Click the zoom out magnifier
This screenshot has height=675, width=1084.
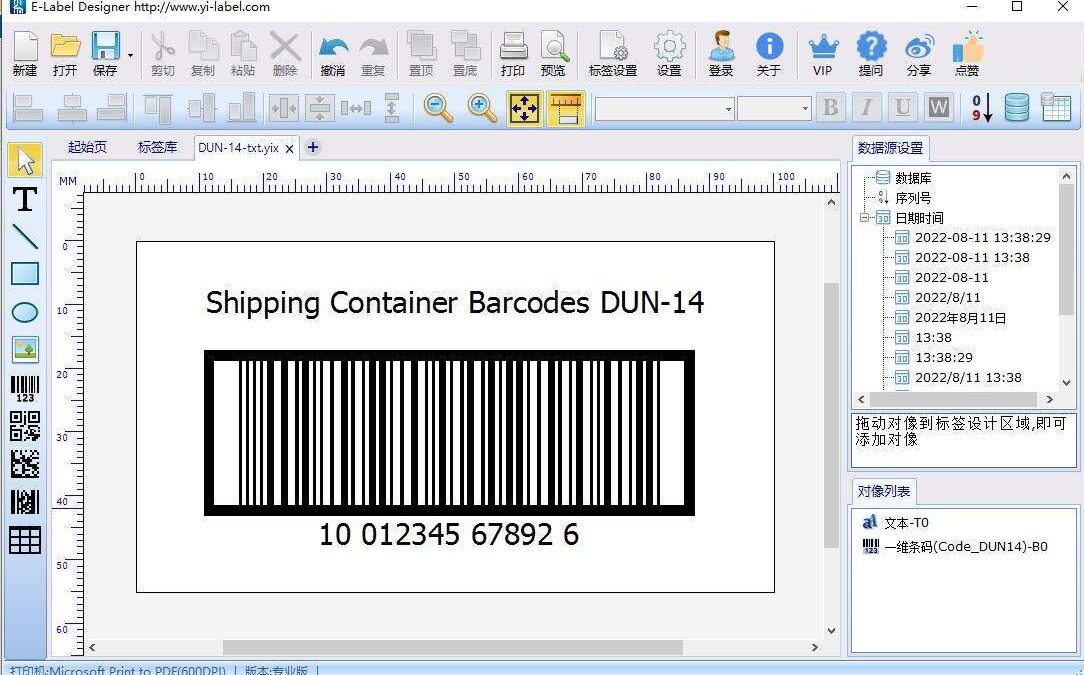[438, 109]
